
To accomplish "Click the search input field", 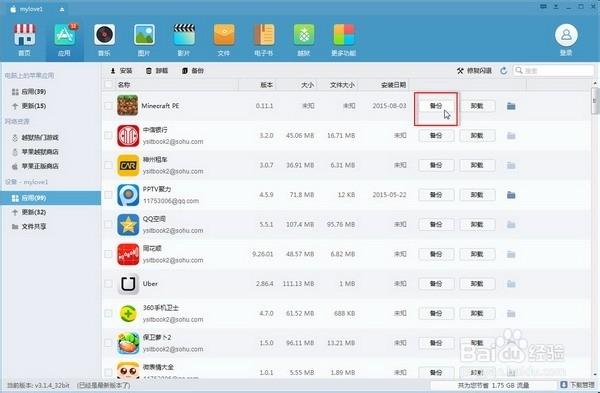I will point(553,70).
